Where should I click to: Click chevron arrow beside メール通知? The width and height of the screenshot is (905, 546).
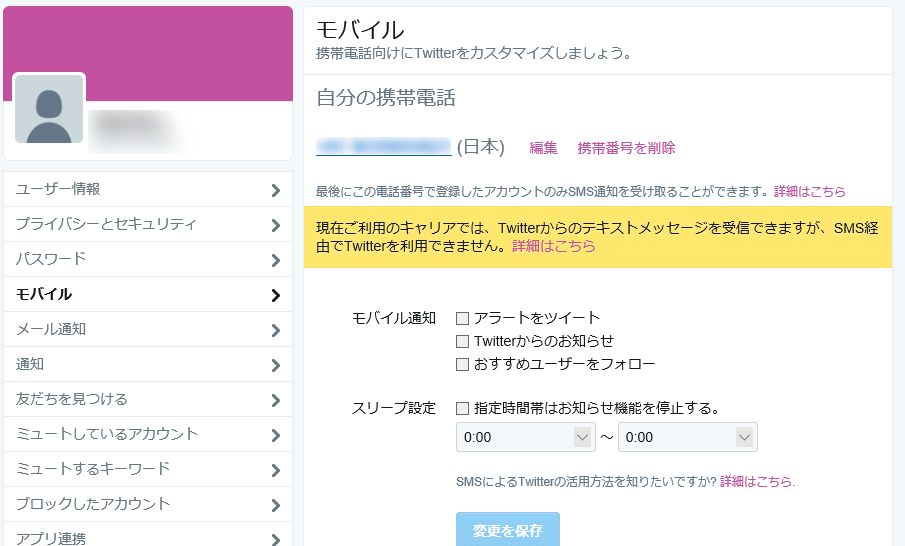point(275,330)
